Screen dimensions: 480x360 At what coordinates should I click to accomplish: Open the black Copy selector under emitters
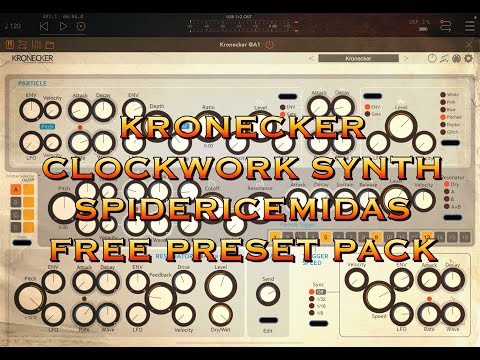pos(22,243)
